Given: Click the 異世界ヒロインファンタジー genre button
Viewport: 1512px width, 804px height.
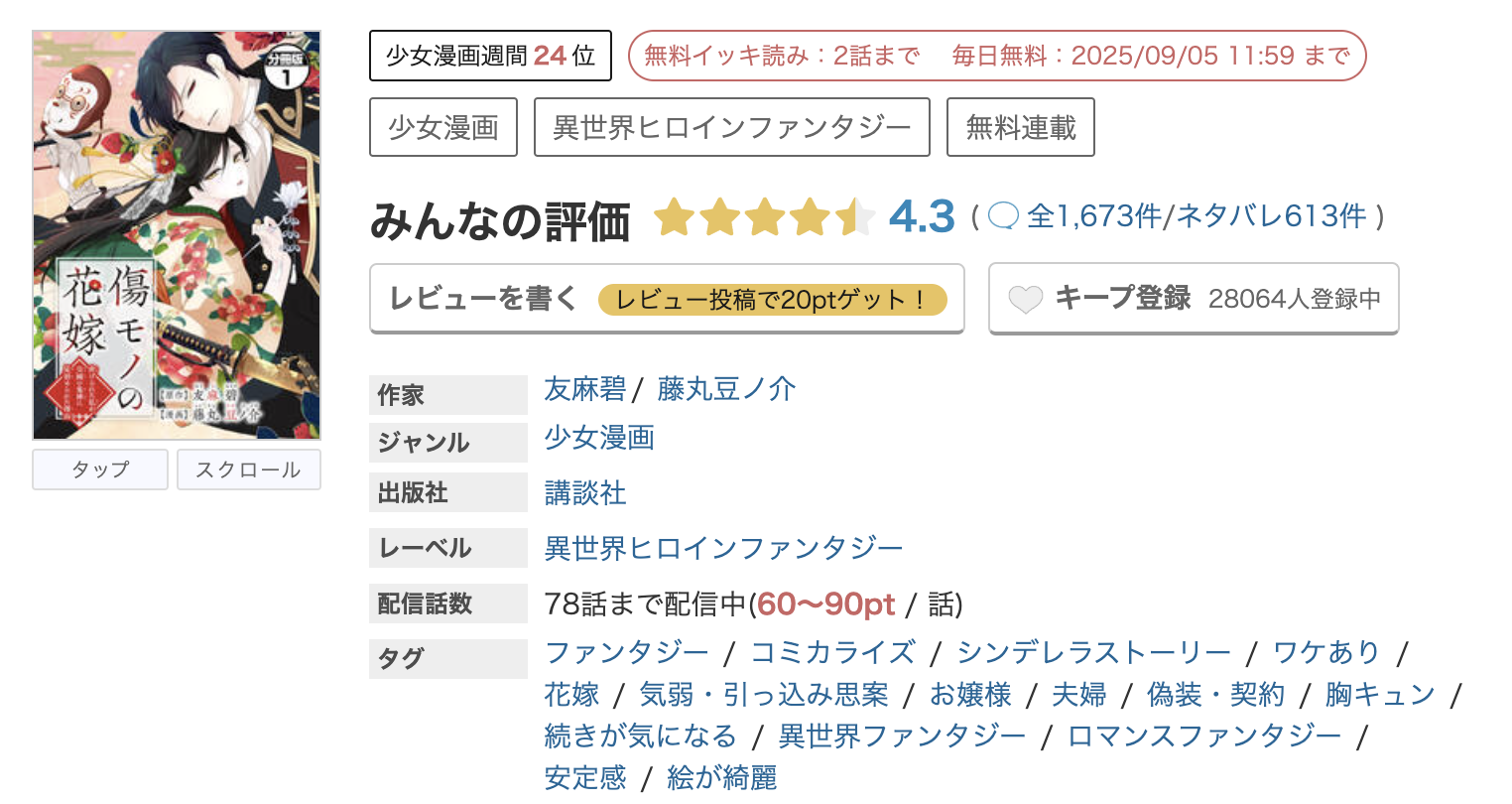Looking at the screenshot, I should (731, 126).
